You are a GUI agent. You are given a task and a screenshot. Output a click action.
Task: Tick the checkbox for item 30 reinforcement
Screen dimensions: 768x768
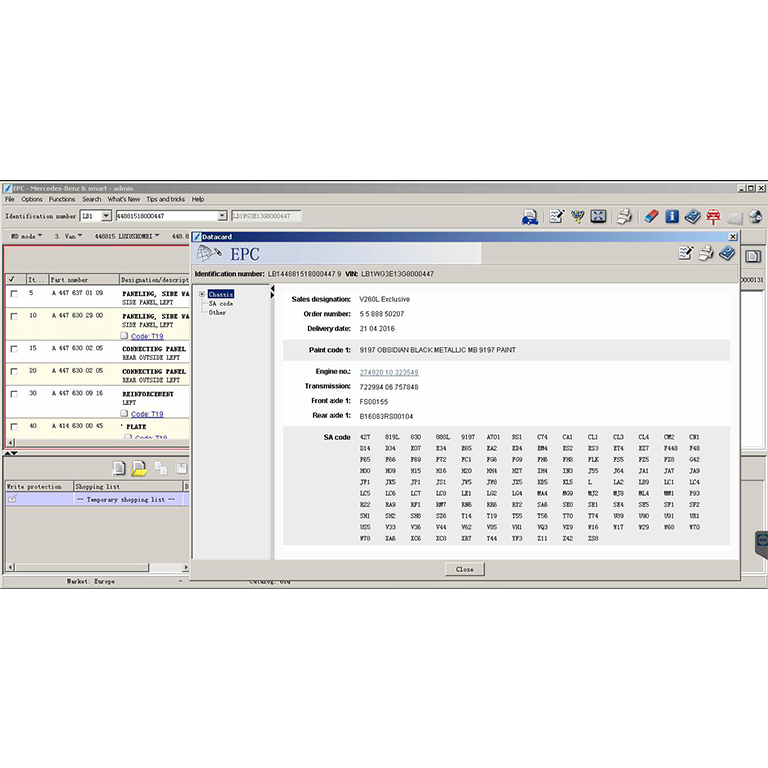14,394
